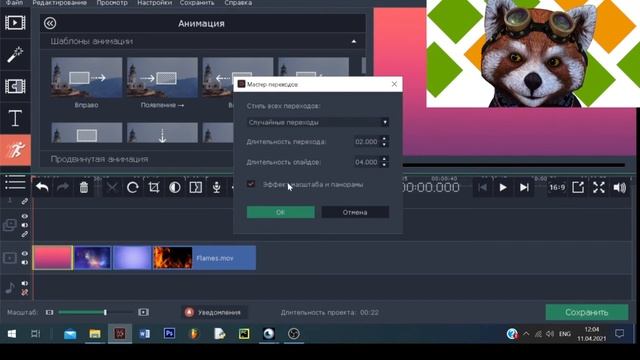The height and width of the screenshot is (360, 640).
Task: Change the 16:9 aspect ratio
Action: [557, 187]
